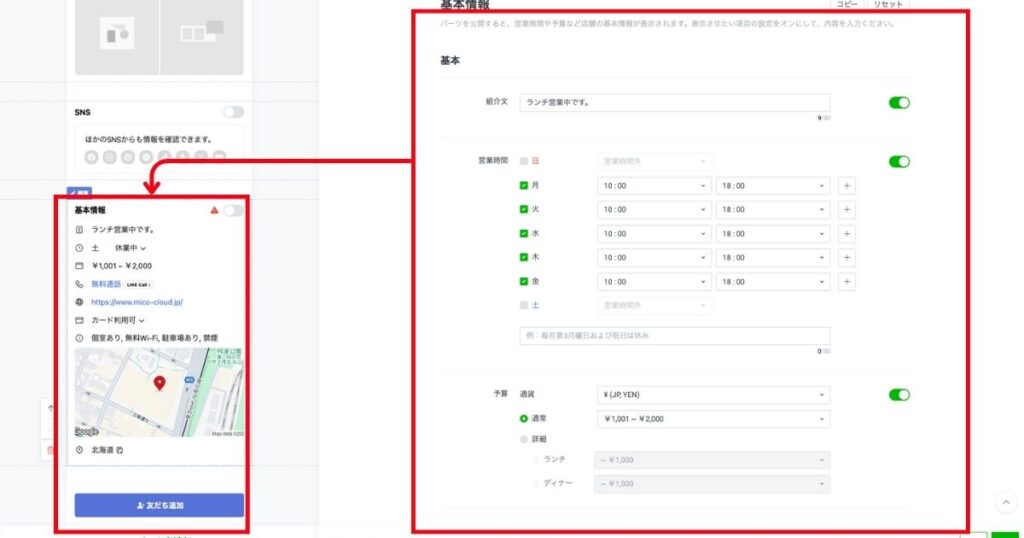
Task: Click the holiday note field below 土
Action: pos(675,336)
